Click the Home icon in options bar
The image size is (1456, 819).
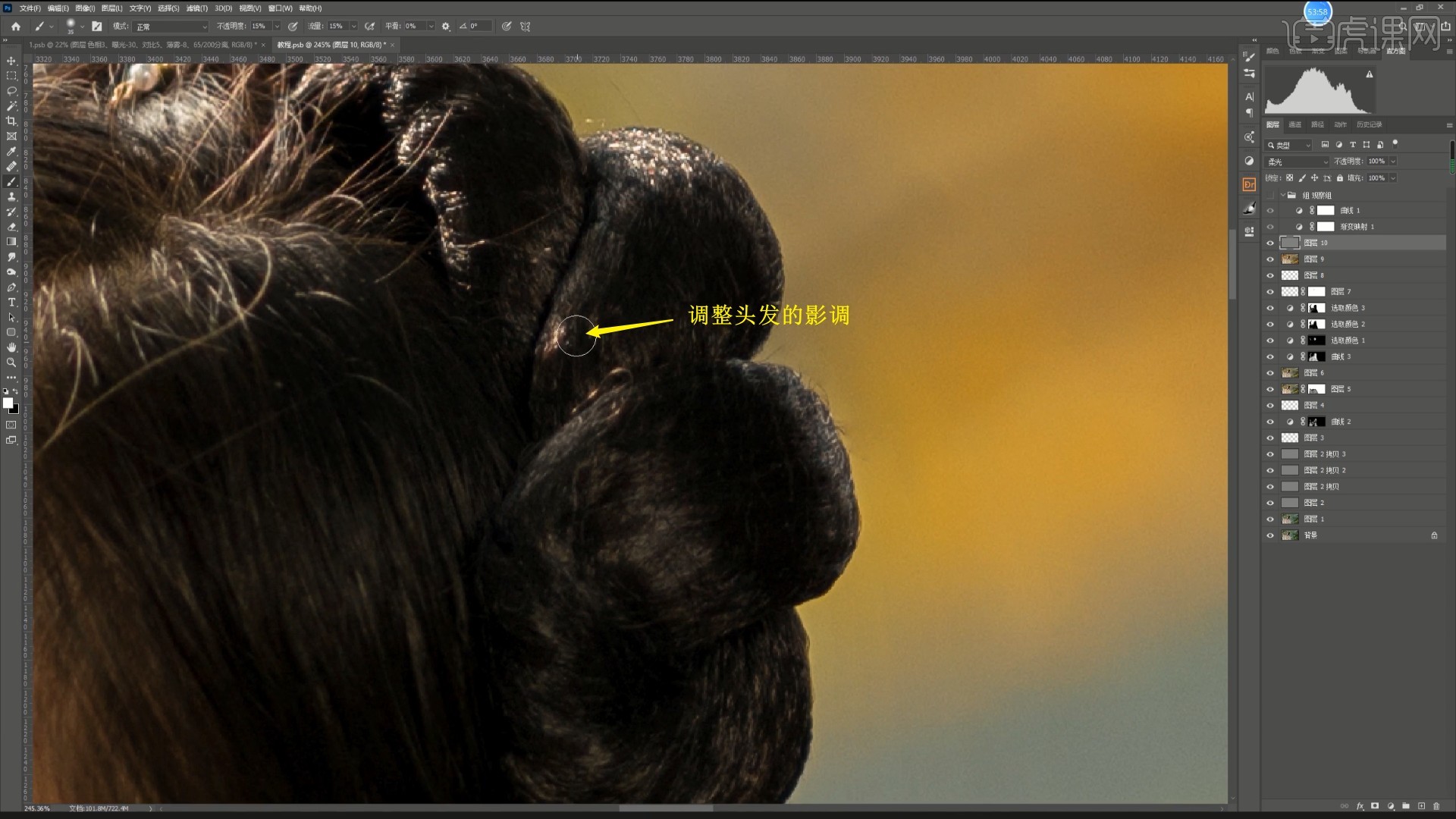coord(15,26)
